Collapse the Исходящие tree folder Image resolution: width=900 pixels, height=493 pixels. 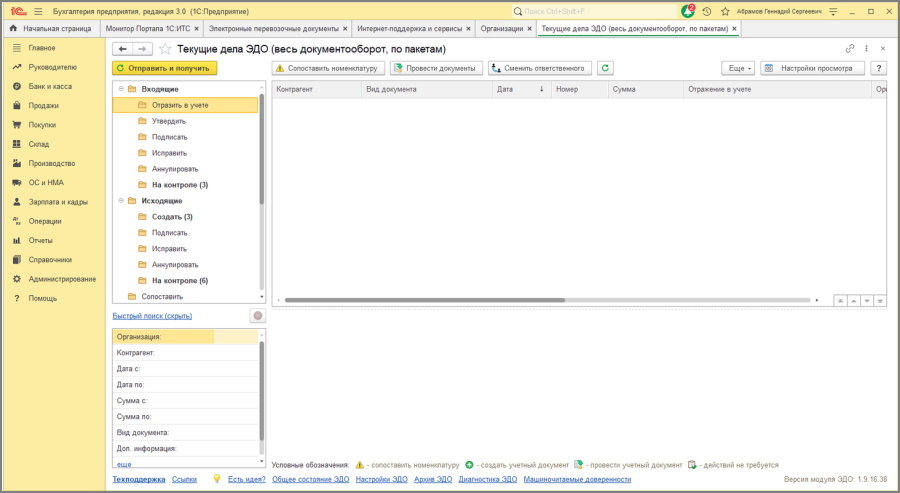coord(121,201)
